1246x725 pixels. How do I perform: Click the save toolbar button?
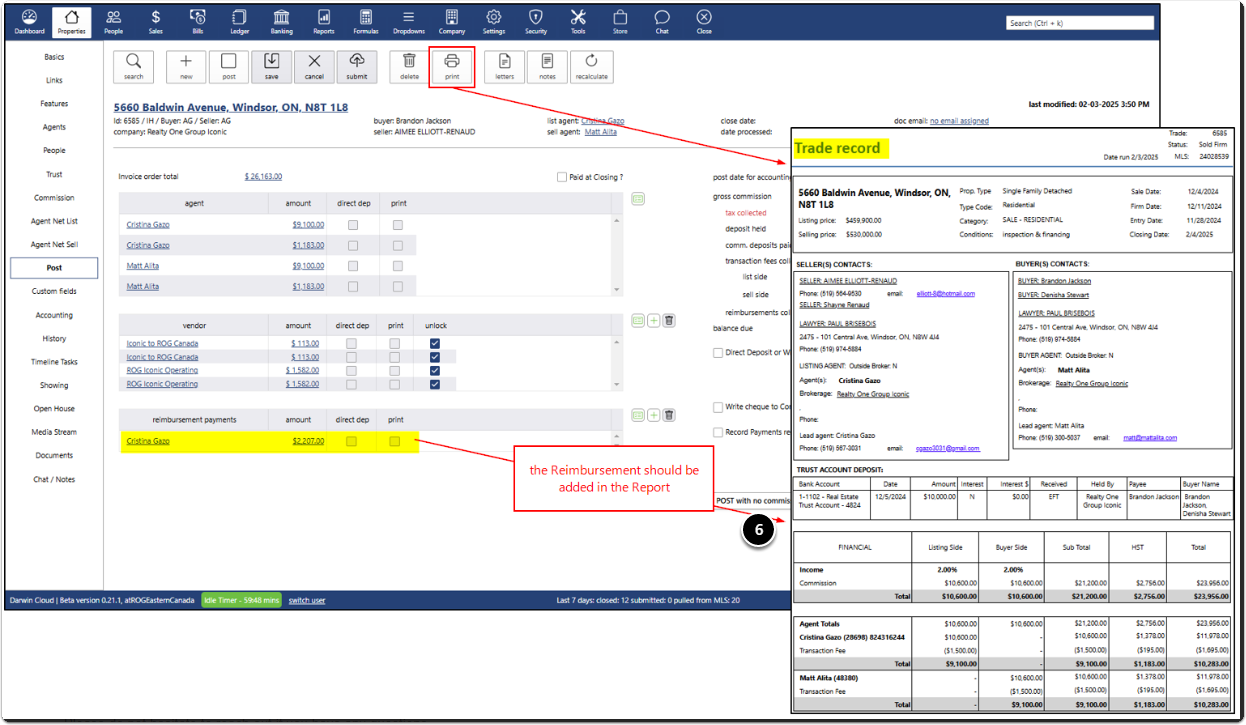coord(272,66)
